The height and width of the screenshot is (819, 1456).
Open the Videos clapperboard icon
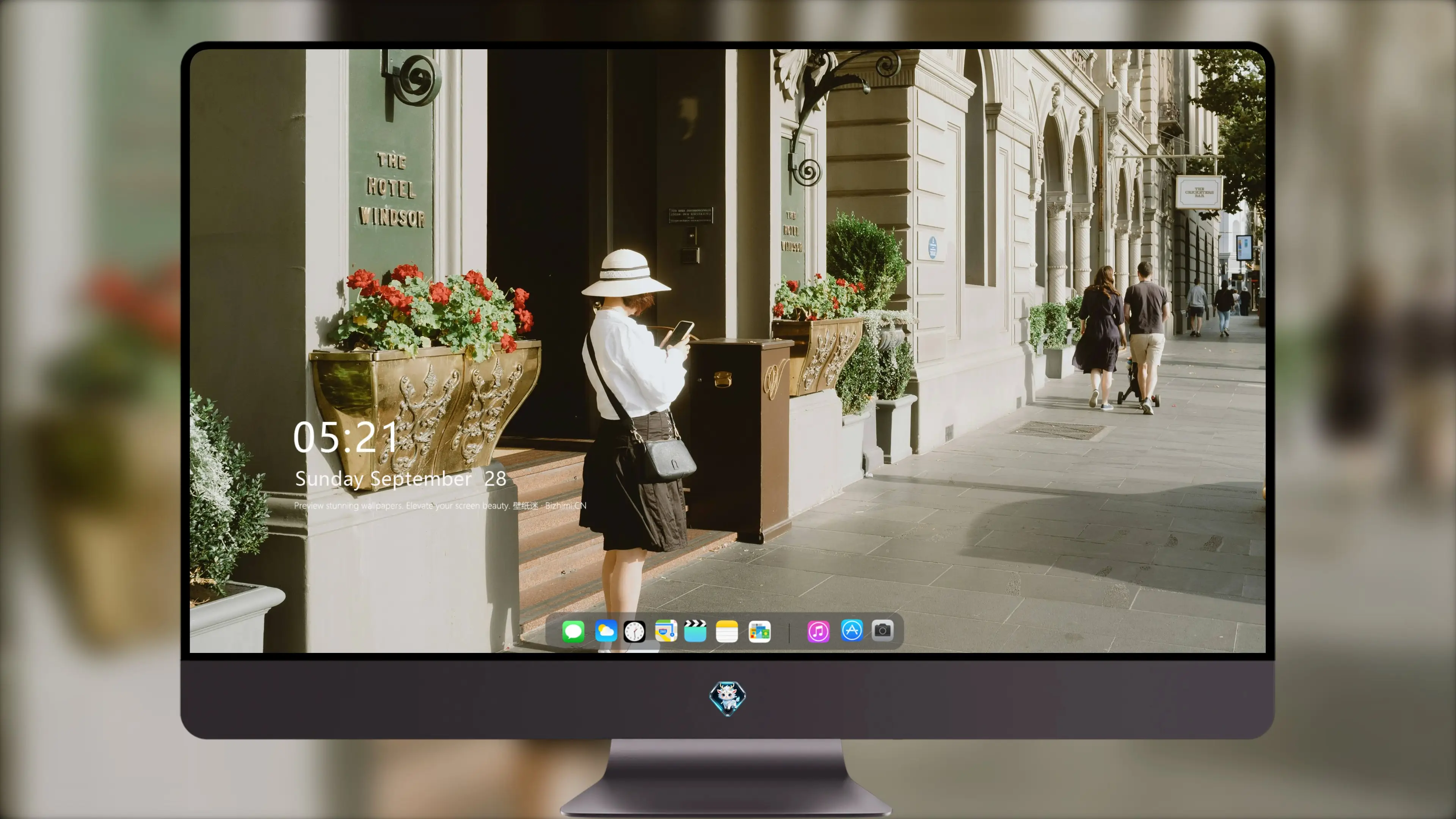click(x=695, y=631)
